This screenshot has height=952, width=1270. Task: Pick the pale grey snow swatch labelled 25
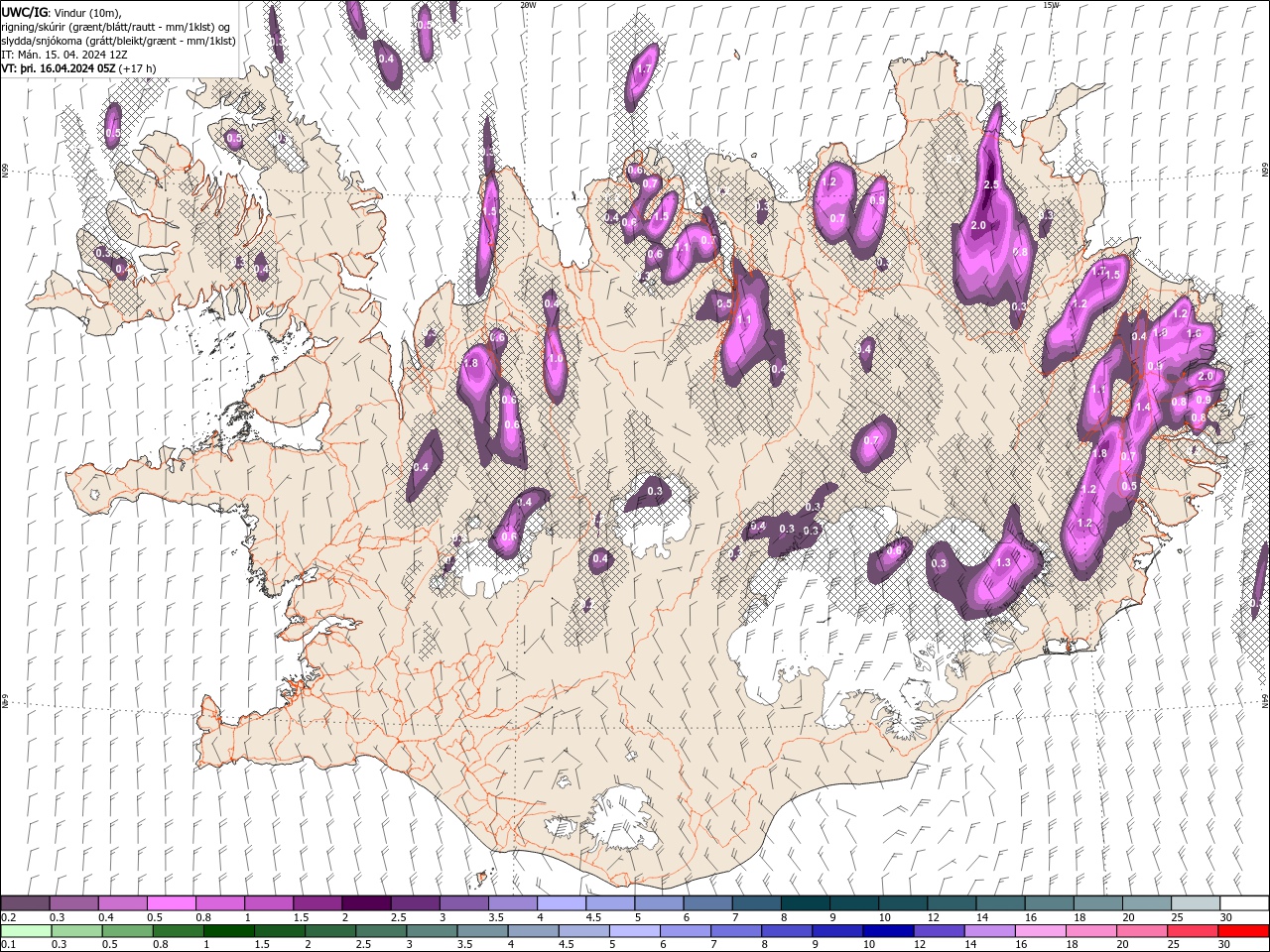[1196, 903]
